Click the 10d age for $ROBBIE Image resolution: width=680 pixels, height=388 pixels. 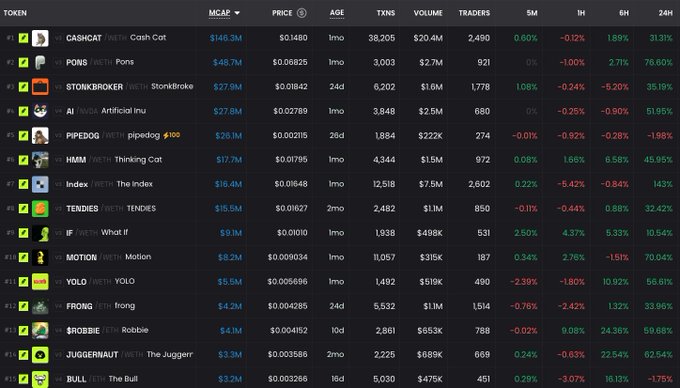click(338, 330)
